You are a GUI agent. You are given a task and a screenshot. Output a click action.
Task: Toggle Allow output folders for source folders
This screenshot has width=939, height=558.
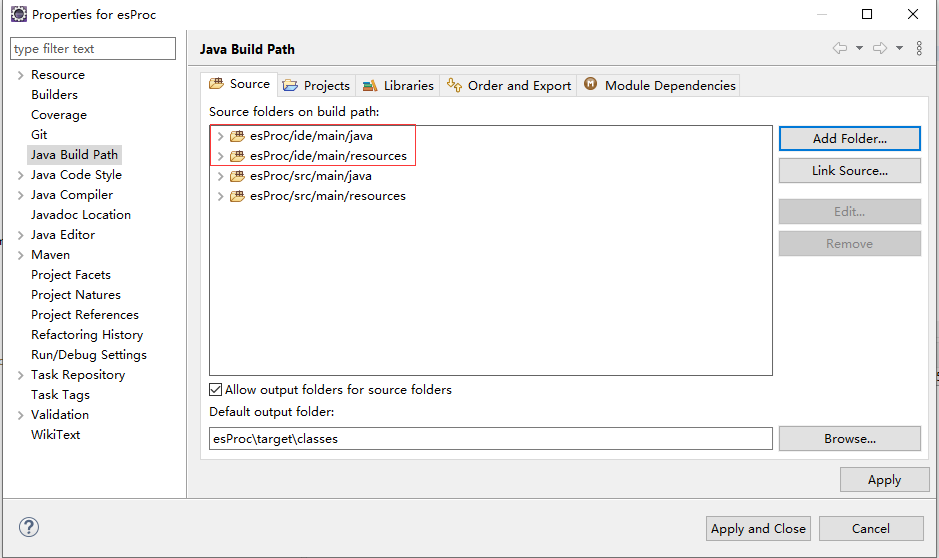point(216,390)
